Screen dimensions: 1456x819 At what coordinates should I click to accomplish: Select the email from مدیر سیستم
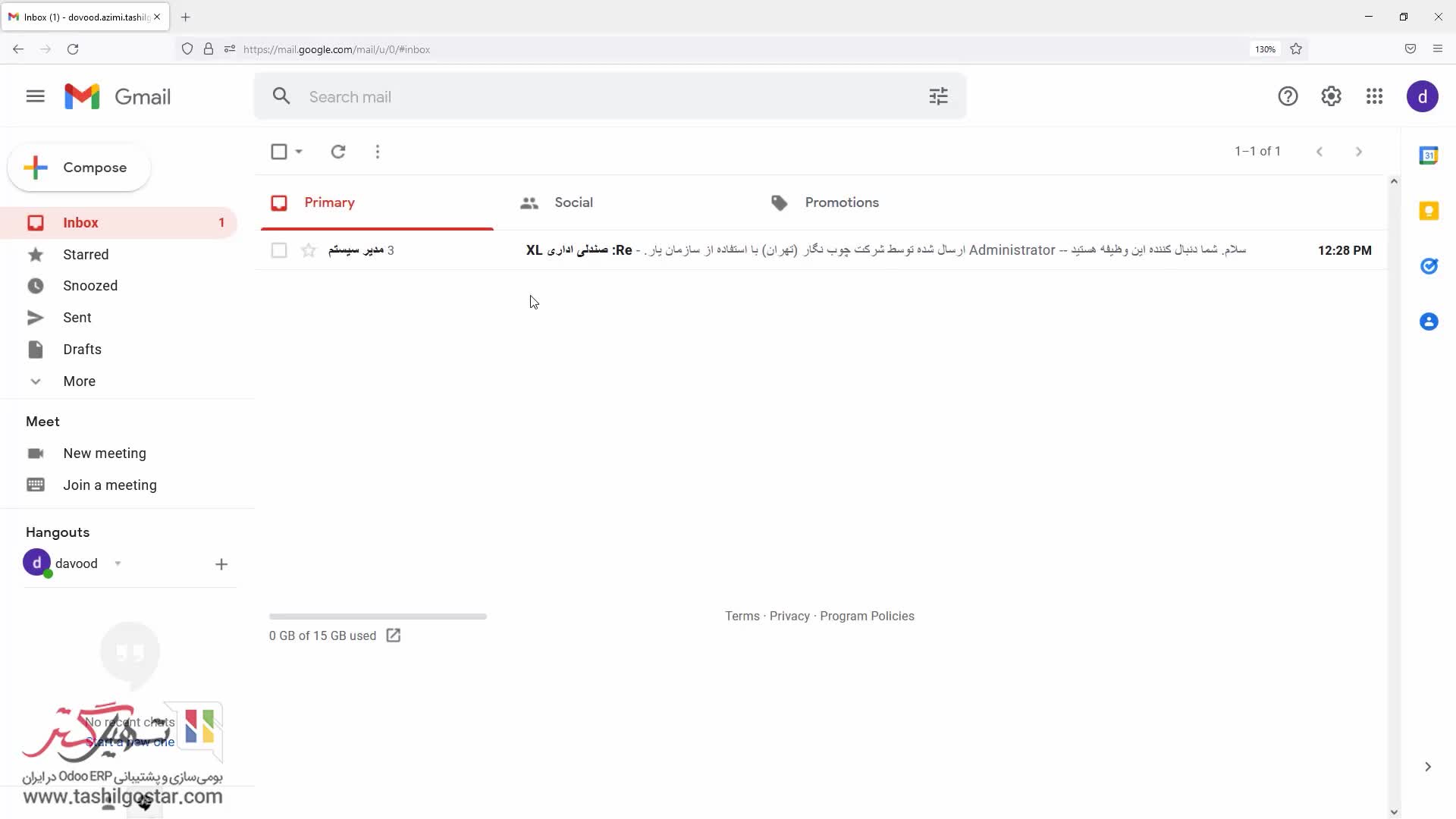(279, 250)
